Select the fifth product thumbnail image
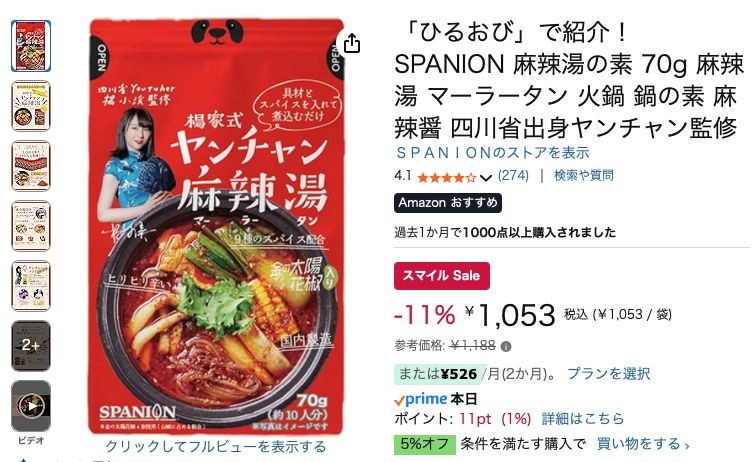Image resolution: width=756 pixels, height=462 pixels. click(x=31, y=285)
